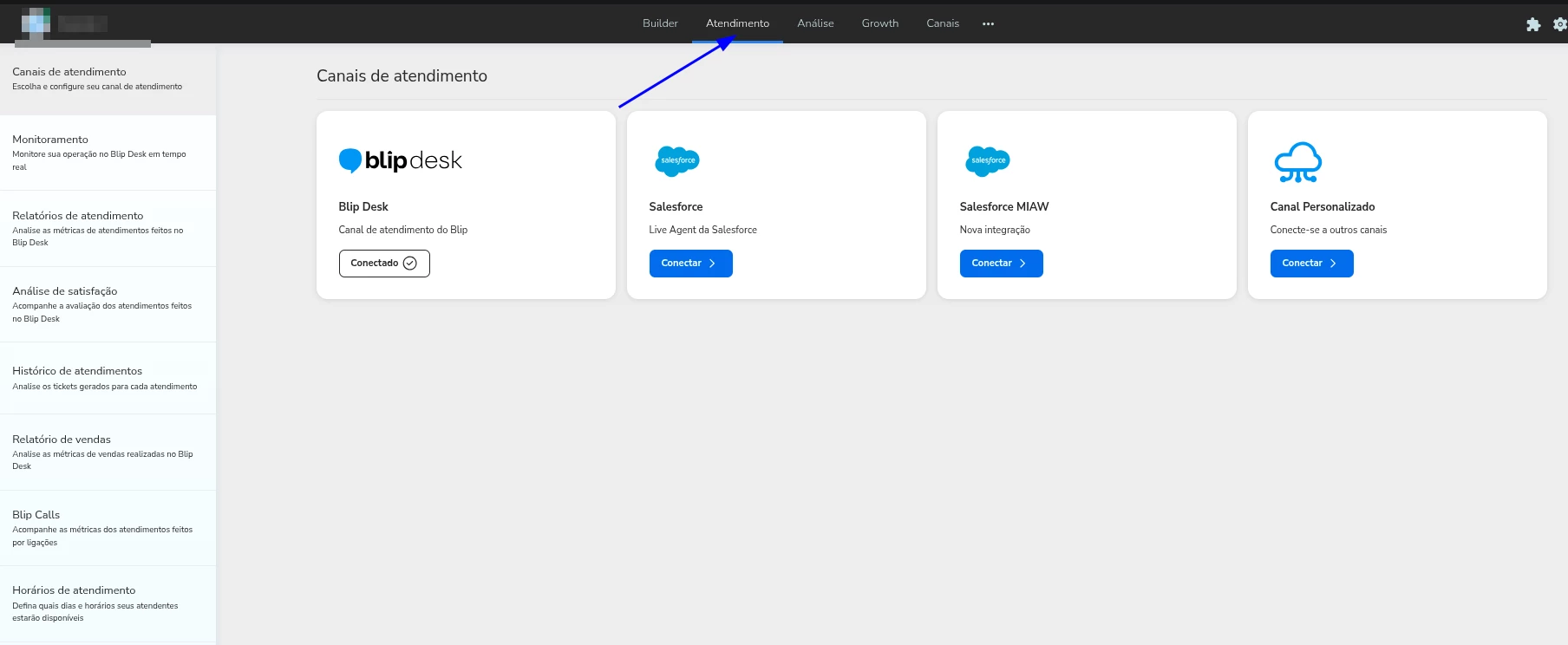
Task: Click the Conectado button for Blip Desk
Action: coord(384,264)
